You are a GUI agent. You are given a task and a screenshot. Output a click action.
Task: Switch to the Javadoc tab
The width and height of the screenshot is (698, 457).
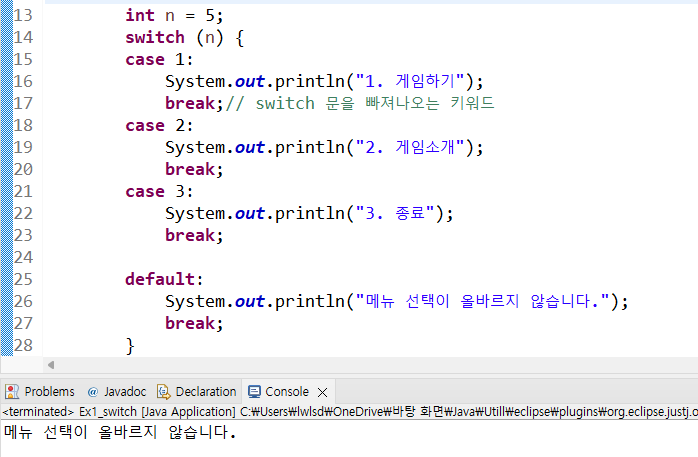click(x=117, y=392)
